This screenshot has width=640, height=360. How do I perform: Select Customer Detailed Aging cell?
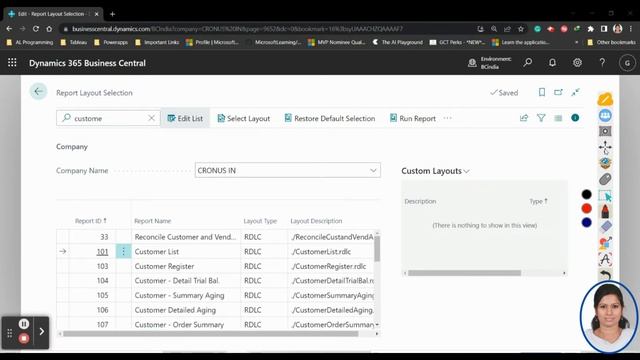click(175, 310)
